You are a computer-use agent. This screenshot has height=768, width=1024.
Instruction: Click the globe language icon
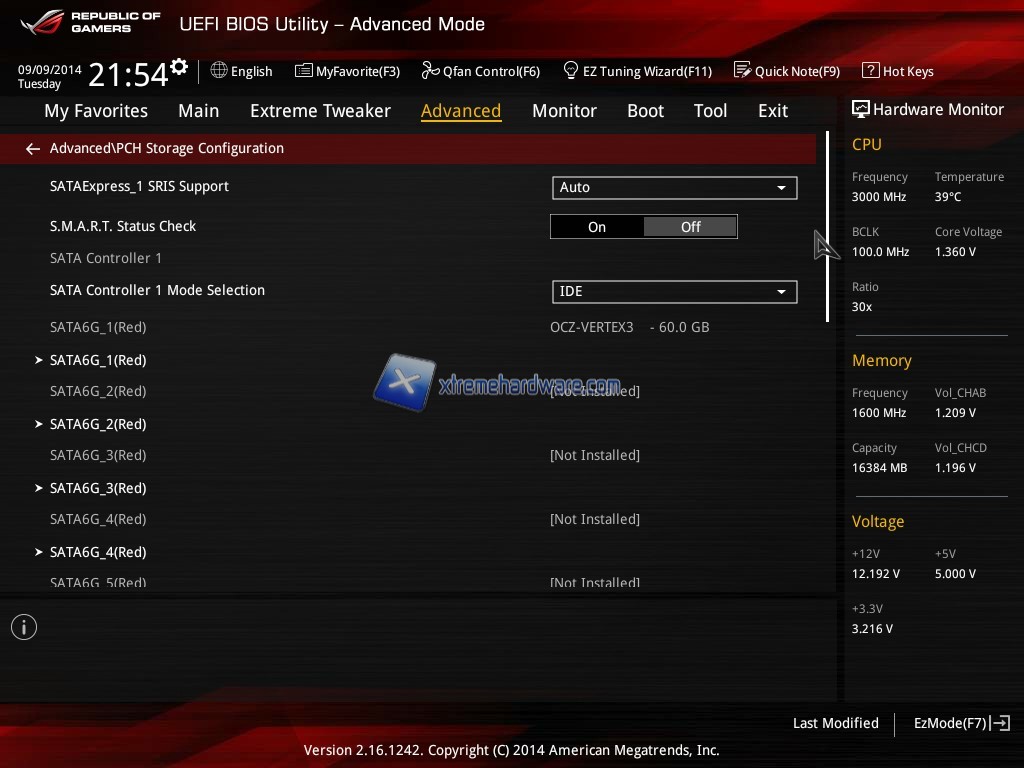[219, 71]
